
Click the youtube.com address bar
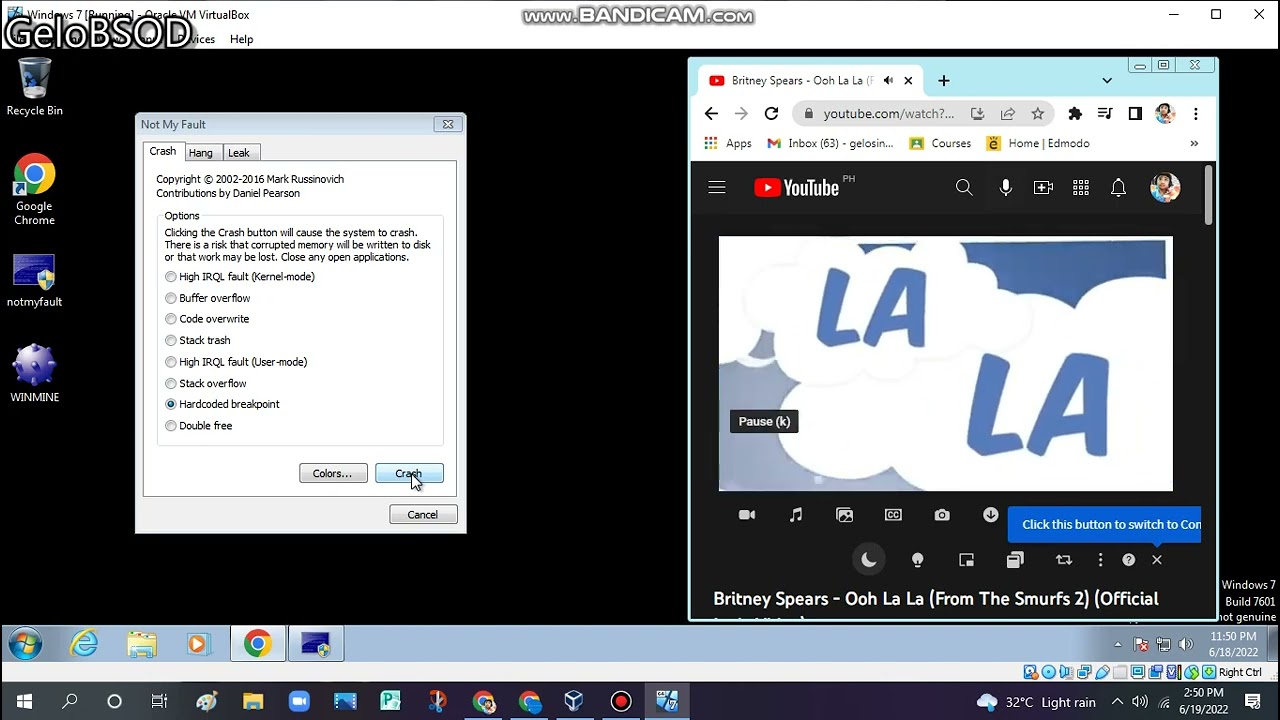pyautogui.click(x=889, y=113)
